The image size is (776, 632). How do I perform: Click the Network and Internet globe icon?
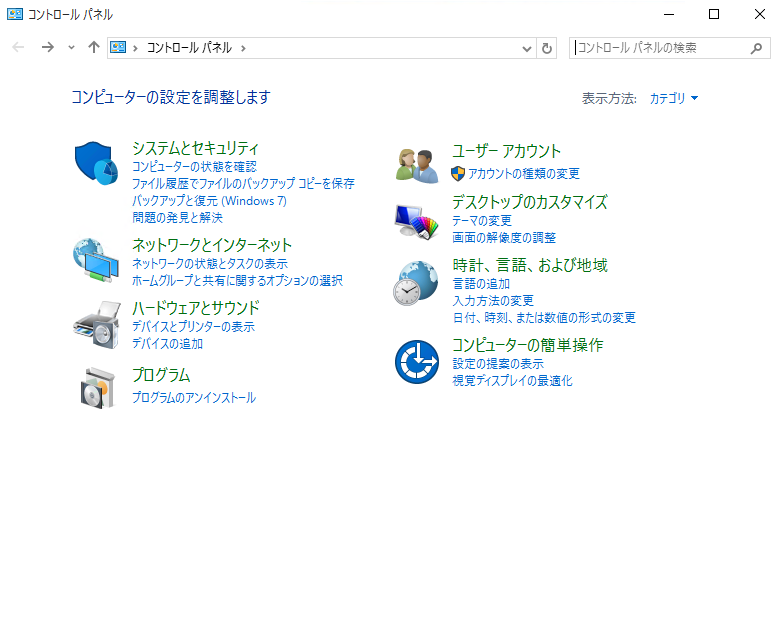[96, 260]
